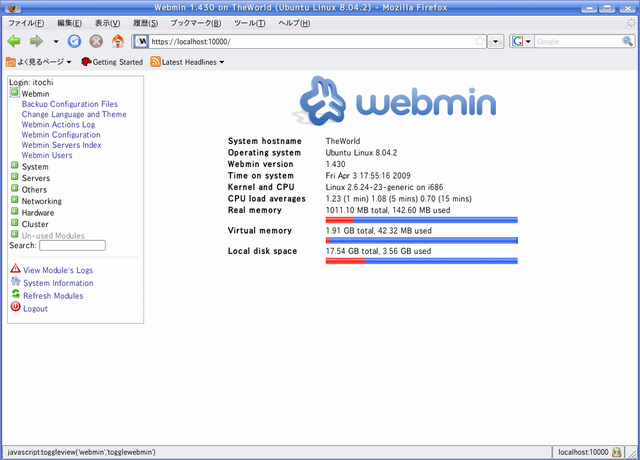Expand the Others category
This screenshot has width=640, height=460.
(x=15, y=188)
